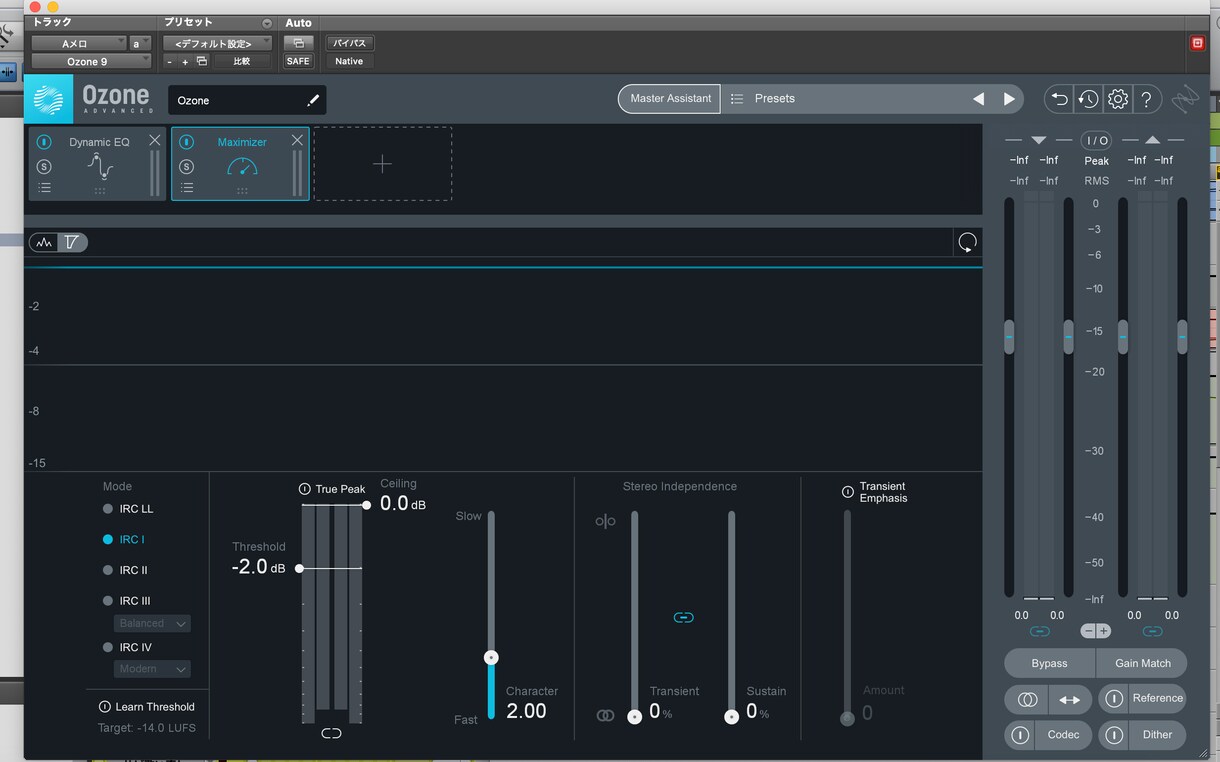Select the IRC LL mode

click(x=108, y=509)
